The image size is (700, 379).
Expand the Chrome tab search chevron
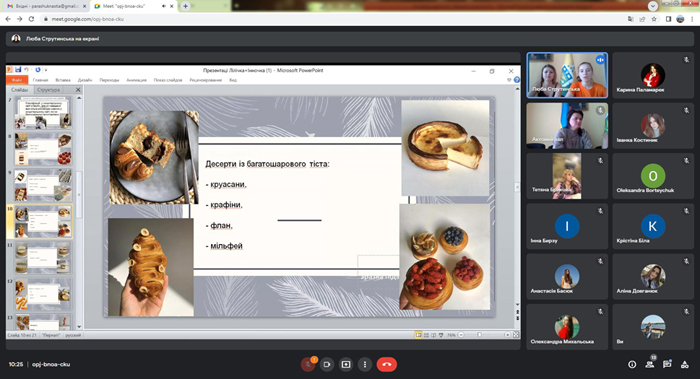pos(653,6)
